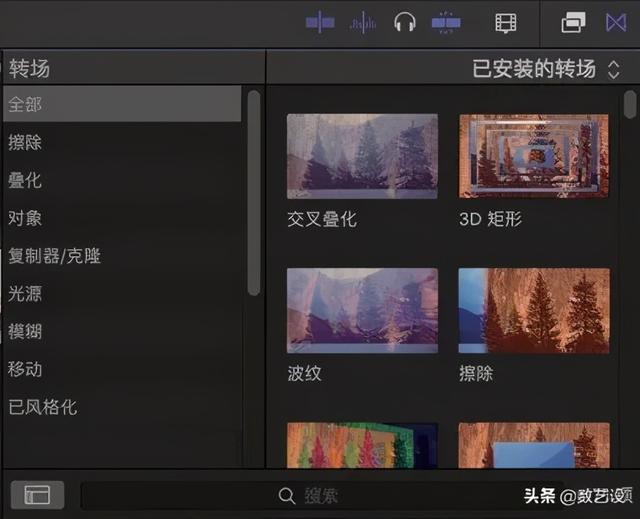Select 波纹 transition thumbnail

coord(362,311)
